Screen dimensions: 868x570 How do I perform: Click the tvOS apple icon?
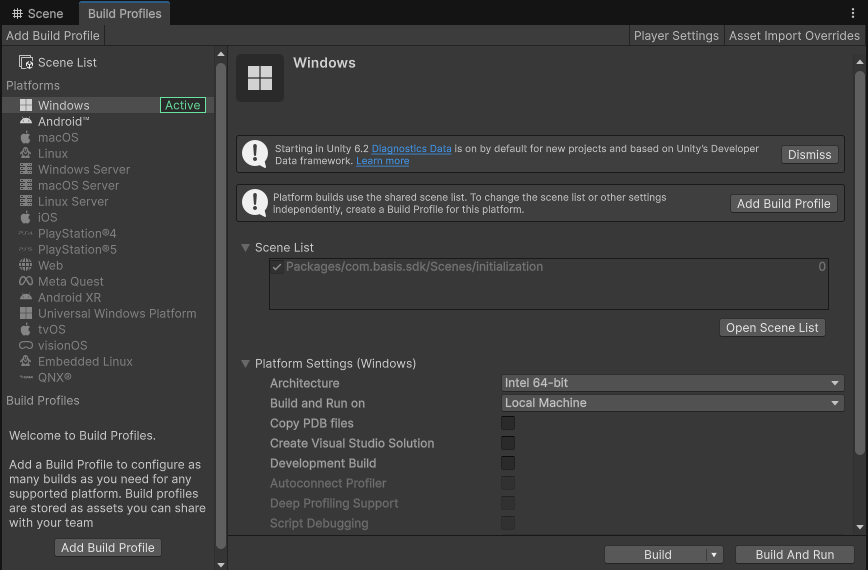point(25,329)
